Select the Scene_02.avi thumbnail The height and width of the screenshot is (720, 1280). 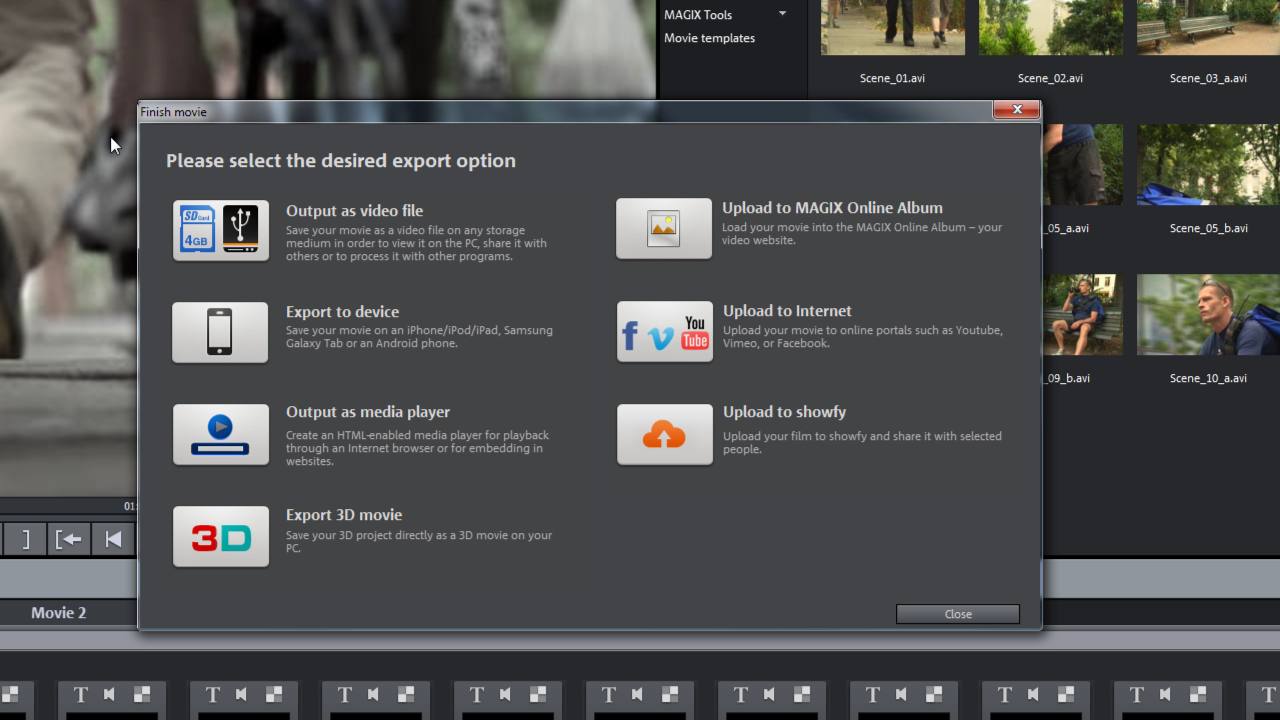(x=1050, y=27)
